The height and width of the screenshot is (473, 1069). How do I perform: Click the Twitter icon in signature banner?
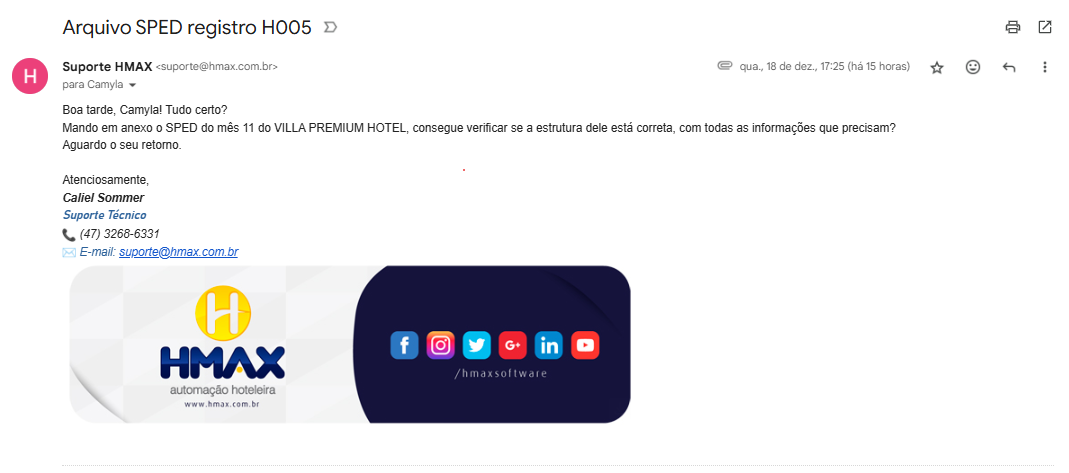[477, 346]
